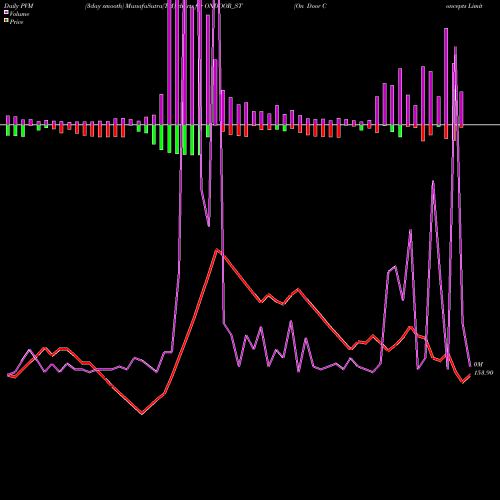Click the Volume legend color swatch

(x=6, y=13)
